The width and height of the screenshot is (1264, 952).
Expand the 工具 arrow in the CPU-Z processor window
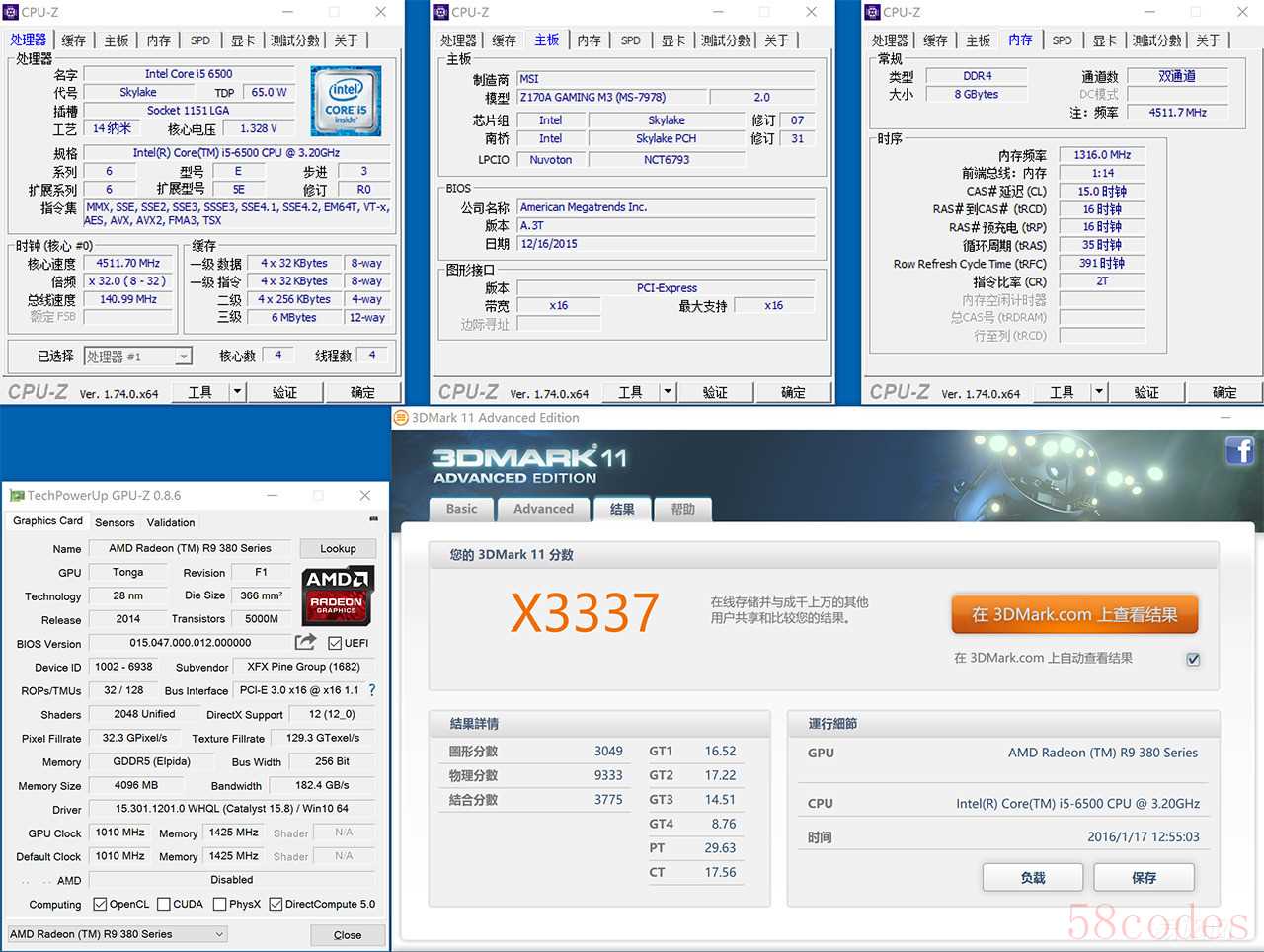point(237,392)
